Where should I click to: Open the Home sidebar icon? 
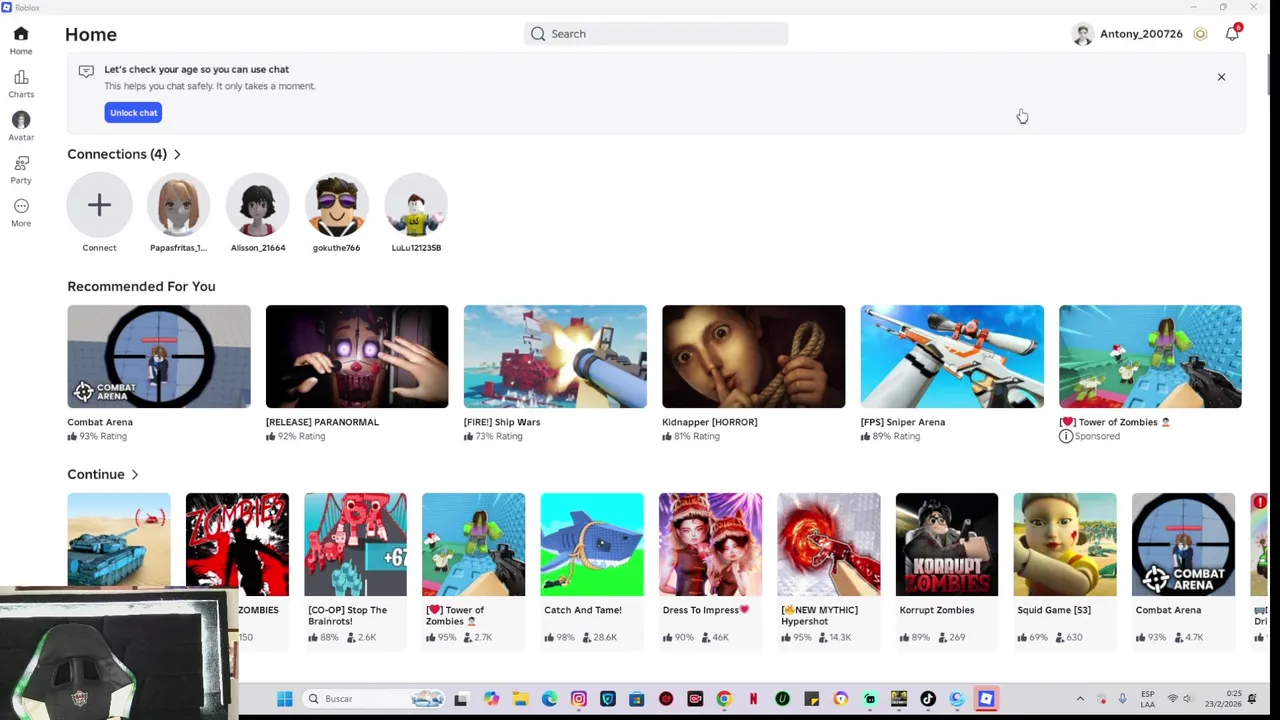click(21, 34)
